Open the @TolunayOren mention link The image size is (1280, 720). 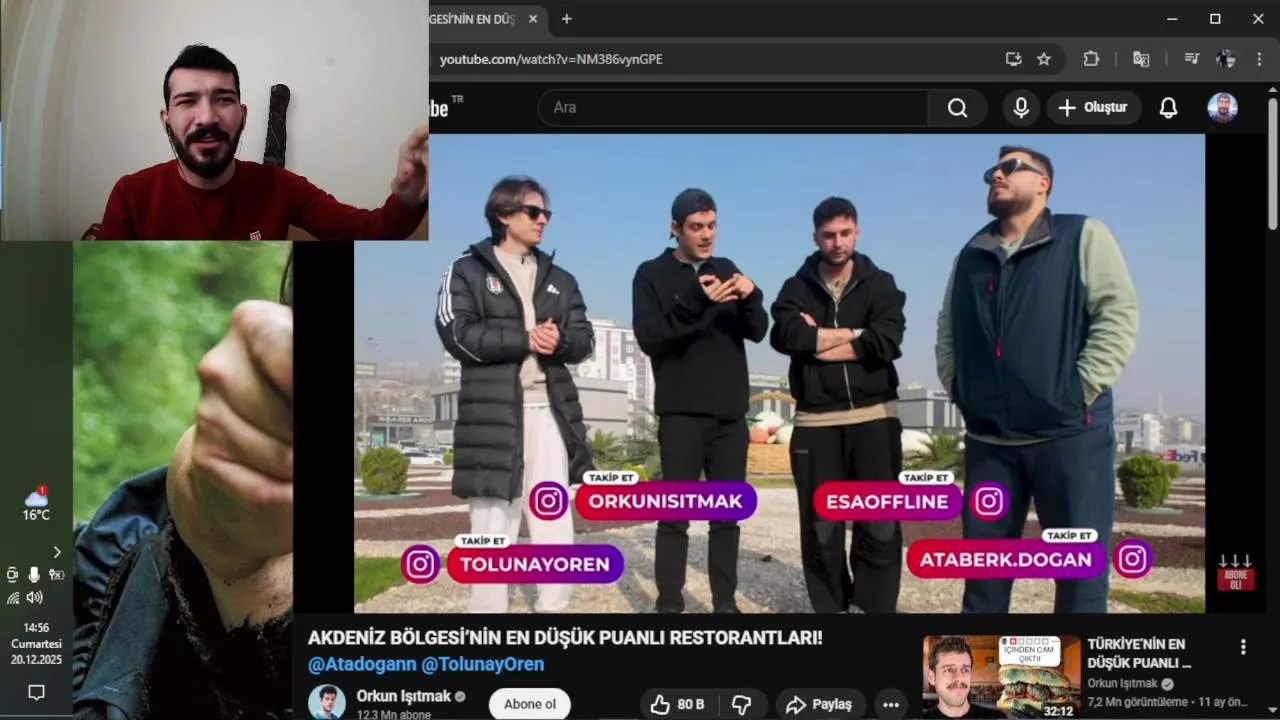483,664
